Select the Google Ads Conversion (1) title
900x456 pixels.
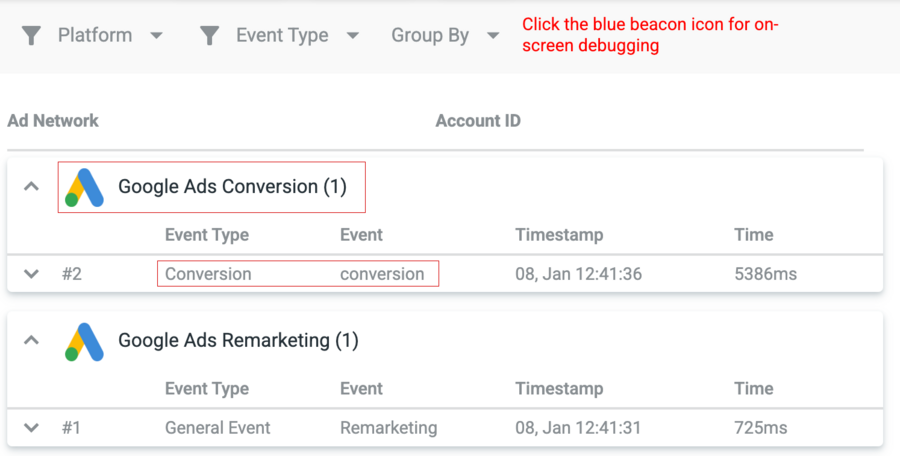pyautogui.click(x=232, y=187)
